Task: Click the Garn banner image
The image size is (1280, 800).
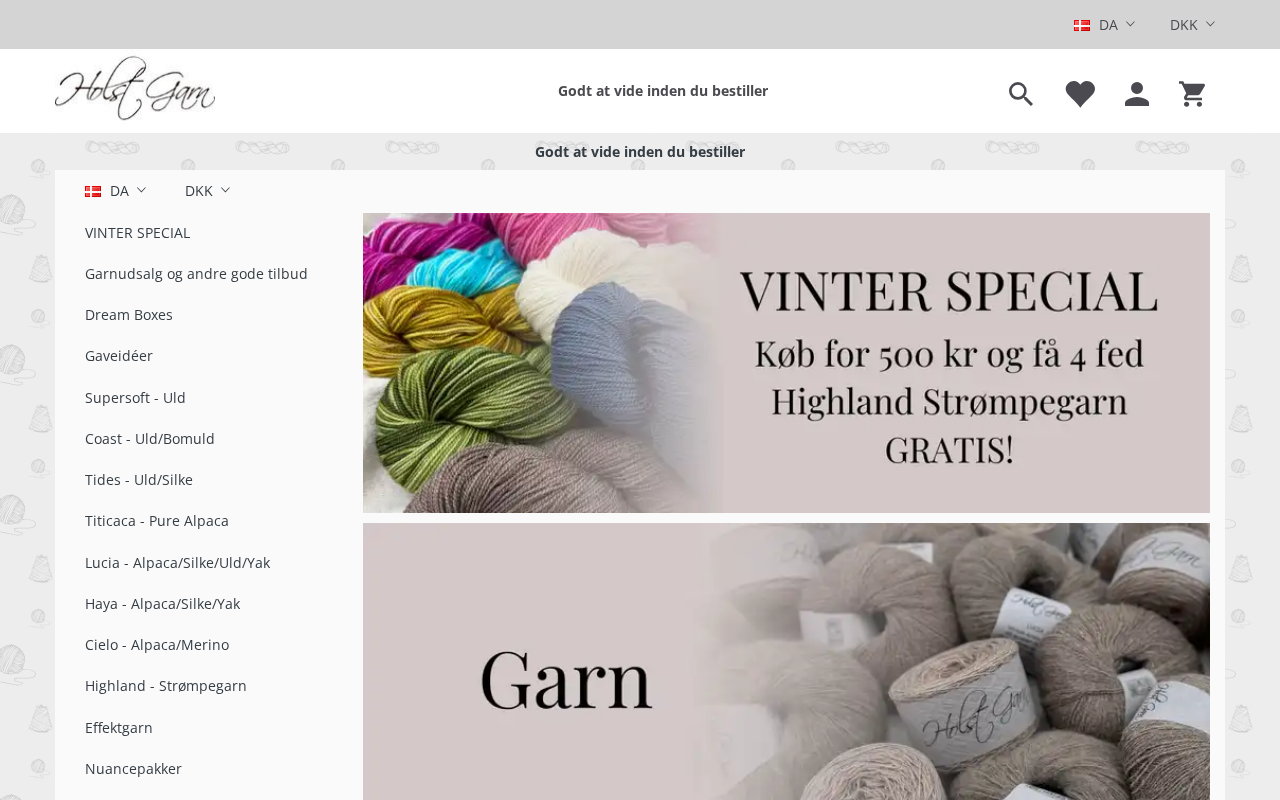Action: coord(786,661)
